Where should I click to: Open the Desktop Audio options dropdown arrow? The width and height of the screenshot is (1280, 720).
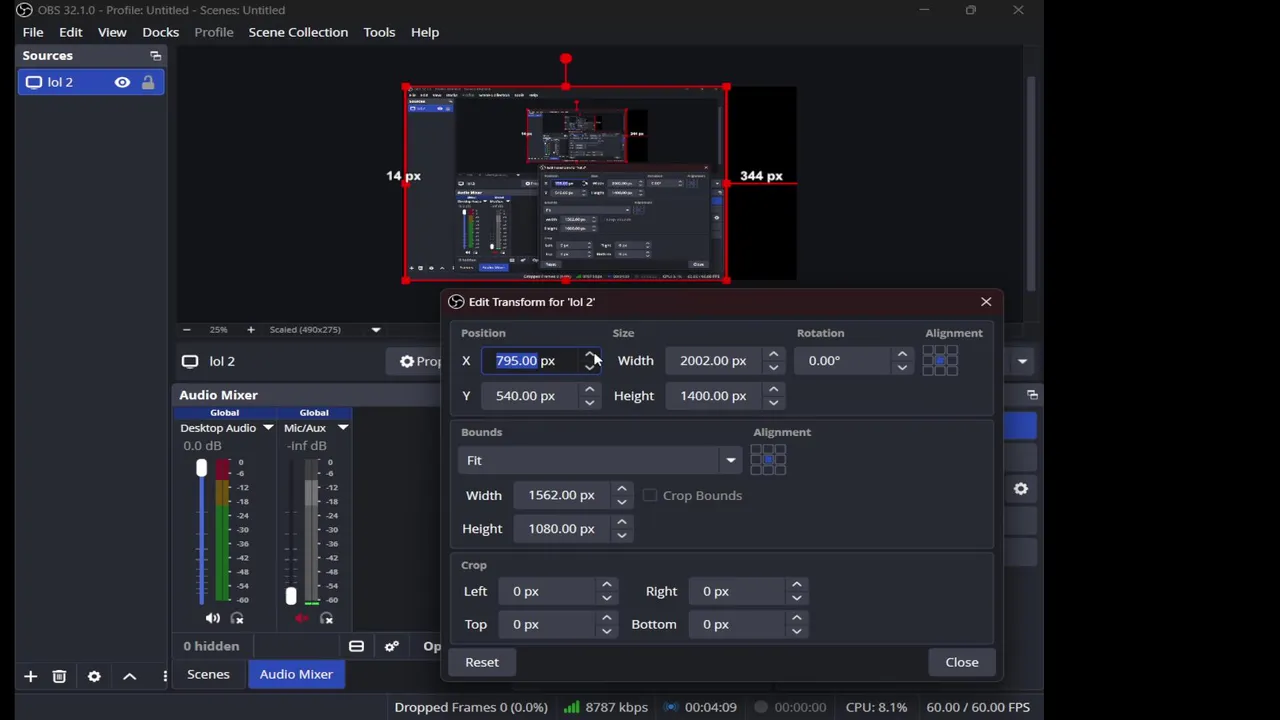point(268,428)
